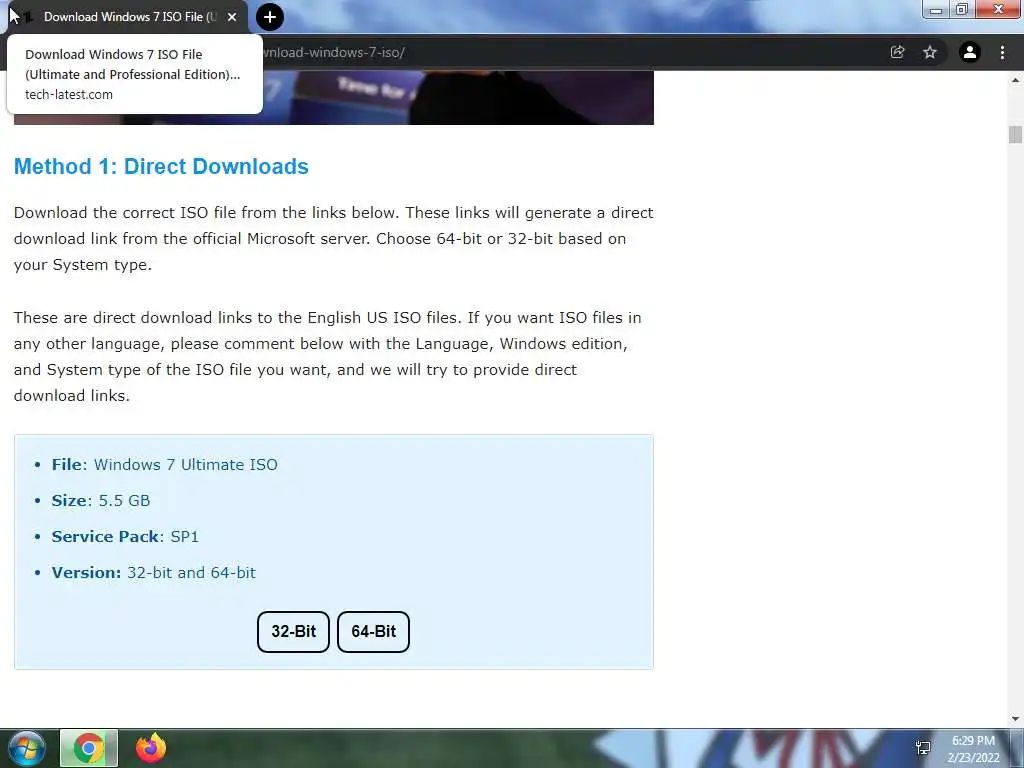Click the Size: 5.5 GB line
1024x768 pixels.
tap(101, 500)
